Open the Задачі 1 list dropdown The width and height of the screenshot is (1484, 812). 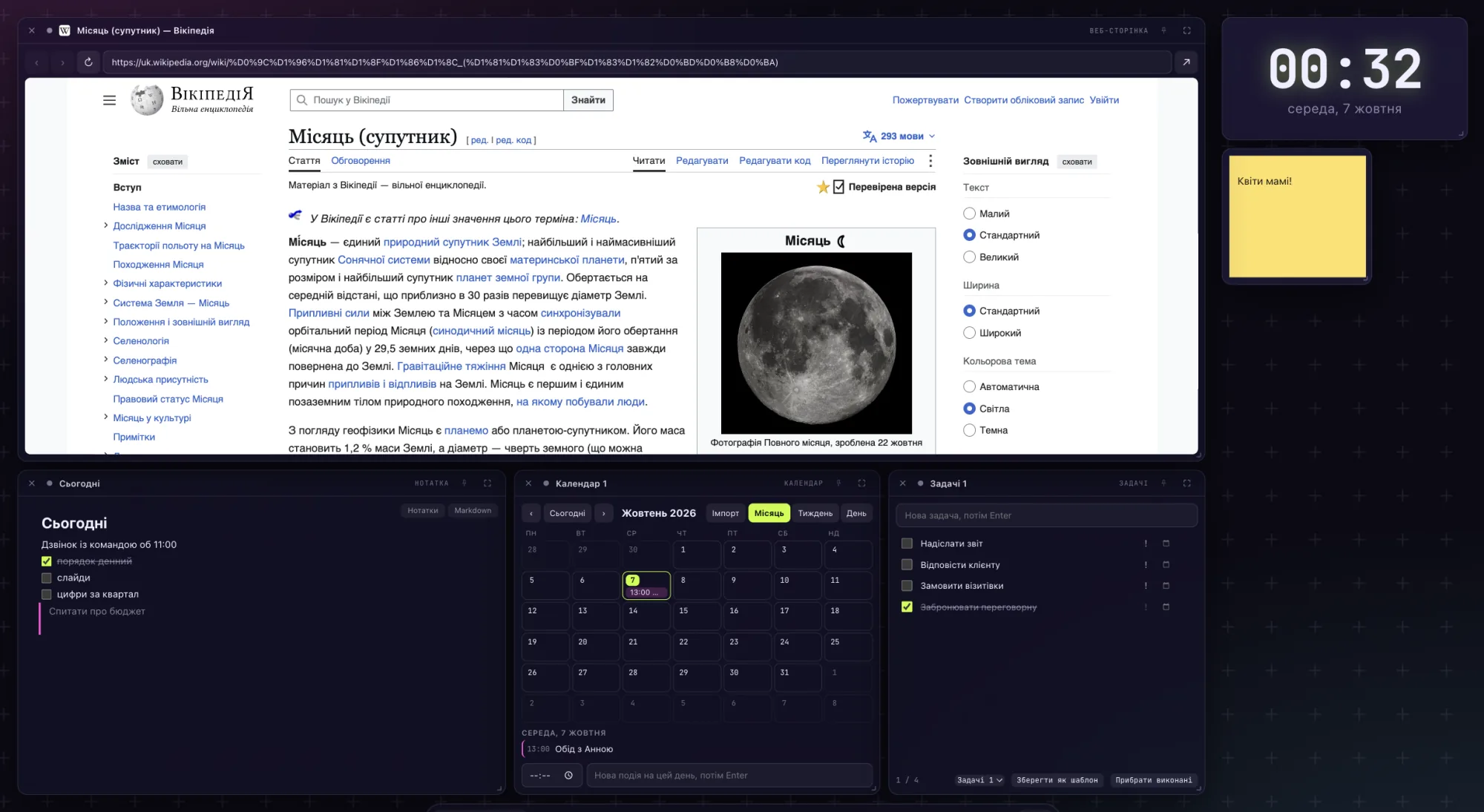pyautogui.click(x=979, y=780)
